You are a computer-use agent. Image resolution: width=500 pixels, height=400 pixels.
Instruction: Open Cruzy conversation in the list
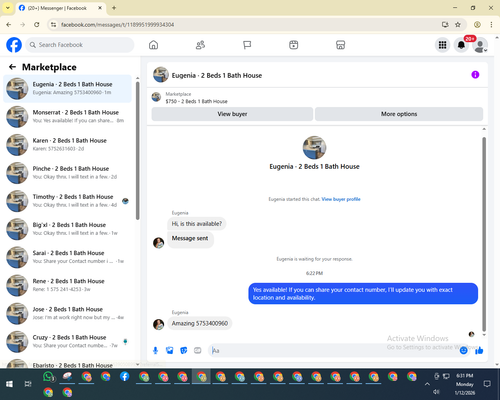67,342
